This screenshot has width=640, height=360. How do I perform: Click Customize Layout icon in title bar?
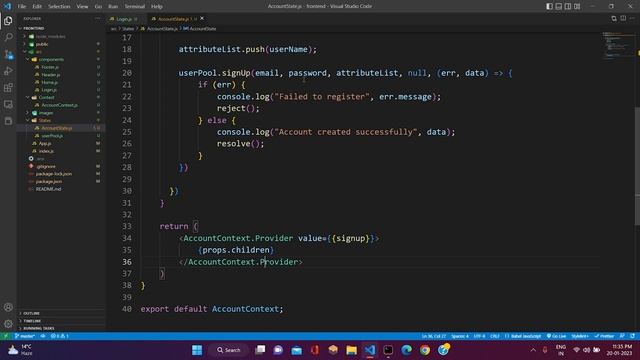[577, 6]
